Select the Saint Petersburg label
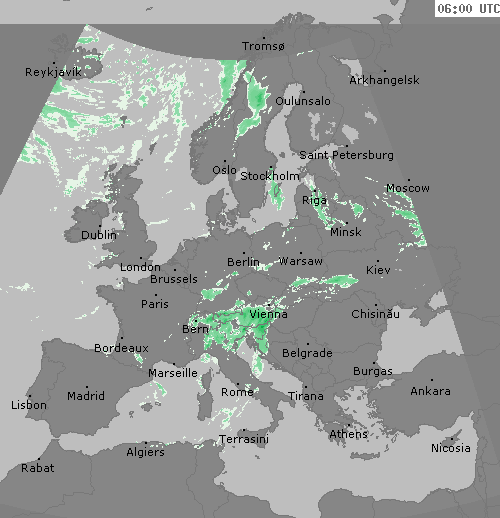This screenshot has height=518, width=500. tap(346, 155)
